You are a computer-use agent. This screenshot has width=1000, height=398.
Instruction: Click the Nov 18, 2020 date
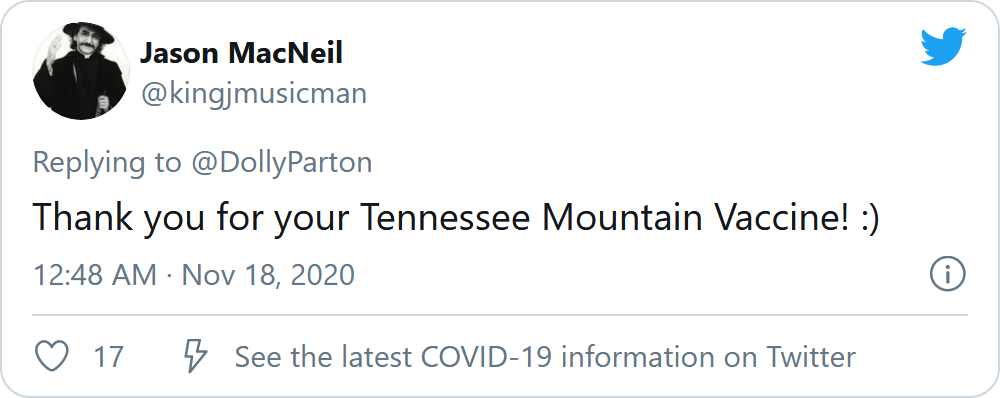tap(268, 276)
